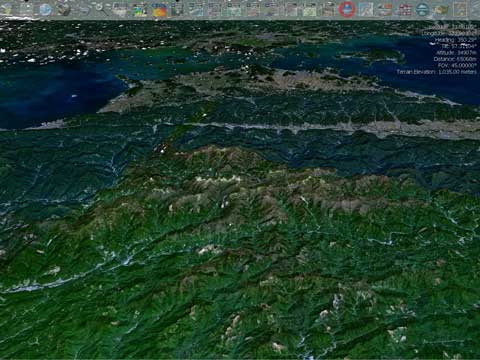Image resolution: width=480 pixels, height=360 pixels.
Task: Click the tan map icon at toolbar's far right
Action: pyautogui.click(x=460, y=9)
